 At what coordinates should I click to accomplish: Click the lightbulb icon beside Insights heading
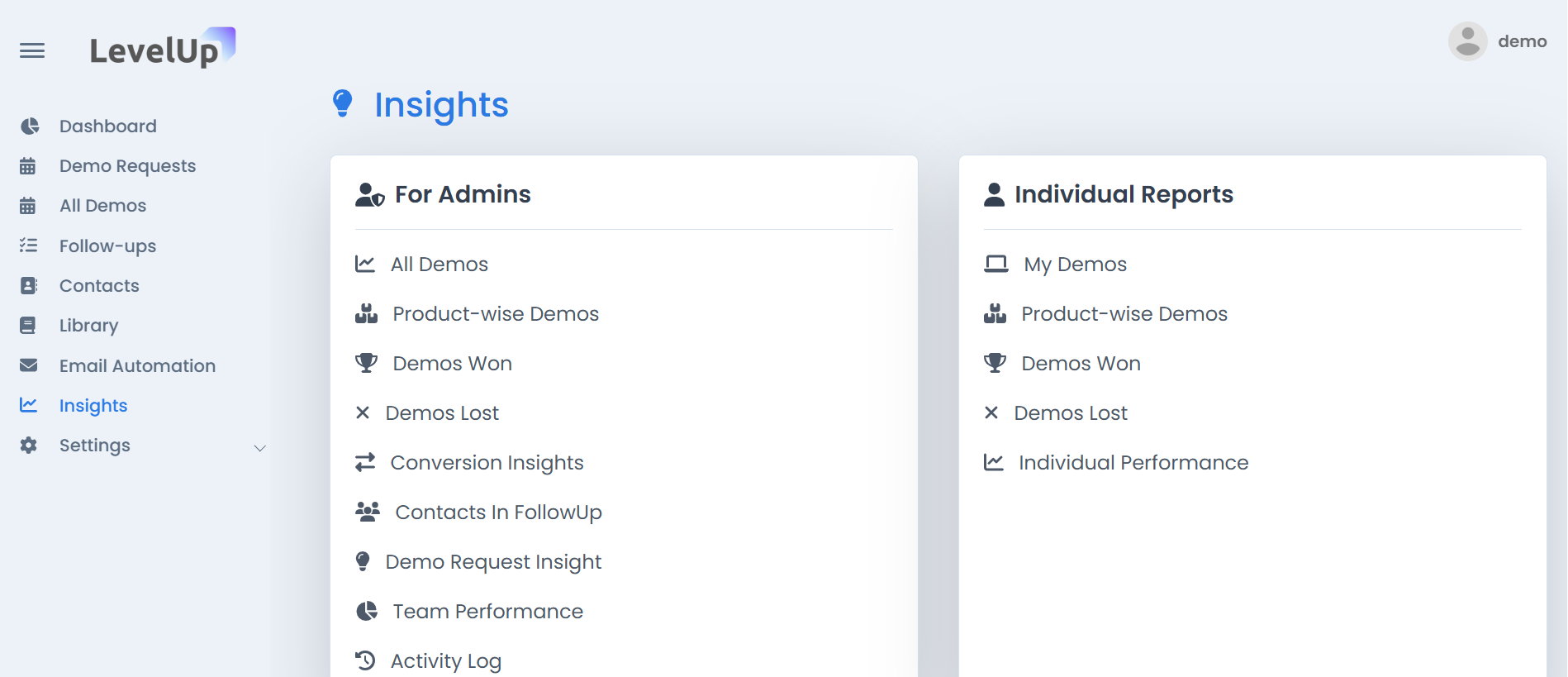tap(342, 104)
